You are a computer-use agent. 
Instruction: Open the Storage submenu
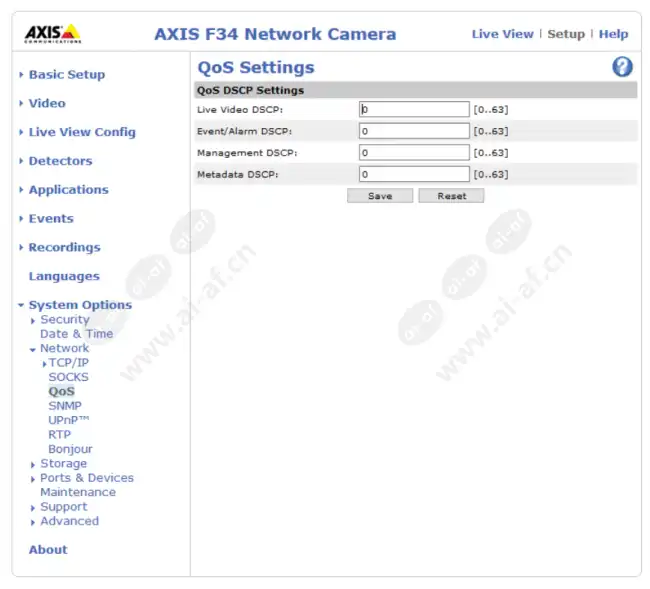tap(63, 463)
